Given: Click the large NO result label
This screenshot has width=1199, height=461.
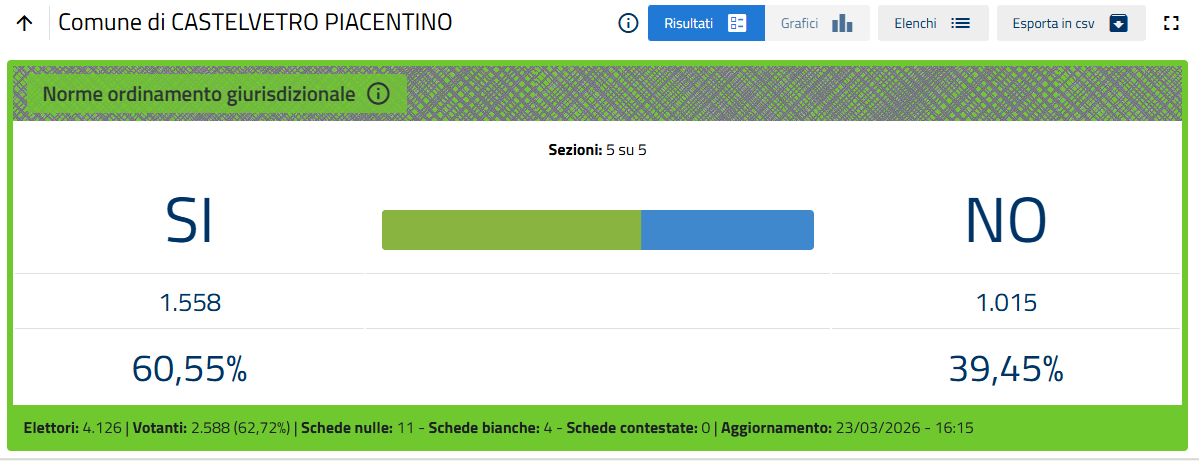Looking at the screenshot, I should (1006, 220).
